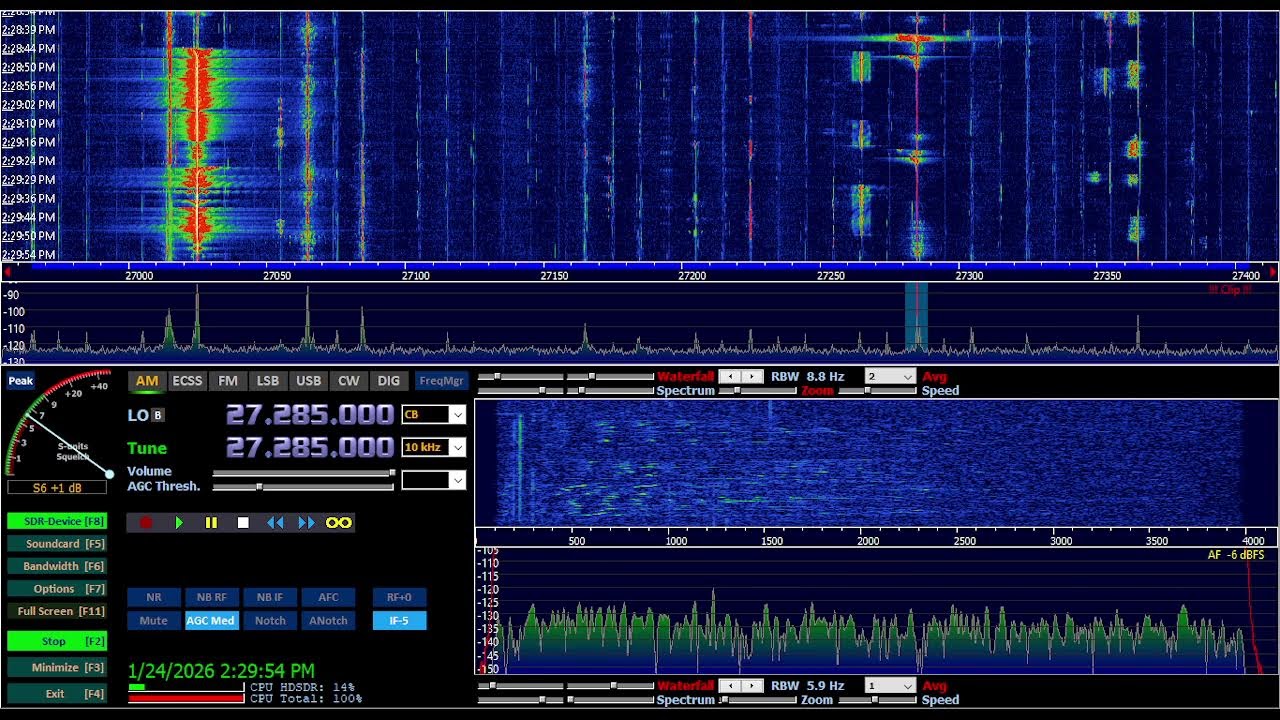Toggle the IF-5 gain button
The image size is (1280, 720).
(399, 620)
